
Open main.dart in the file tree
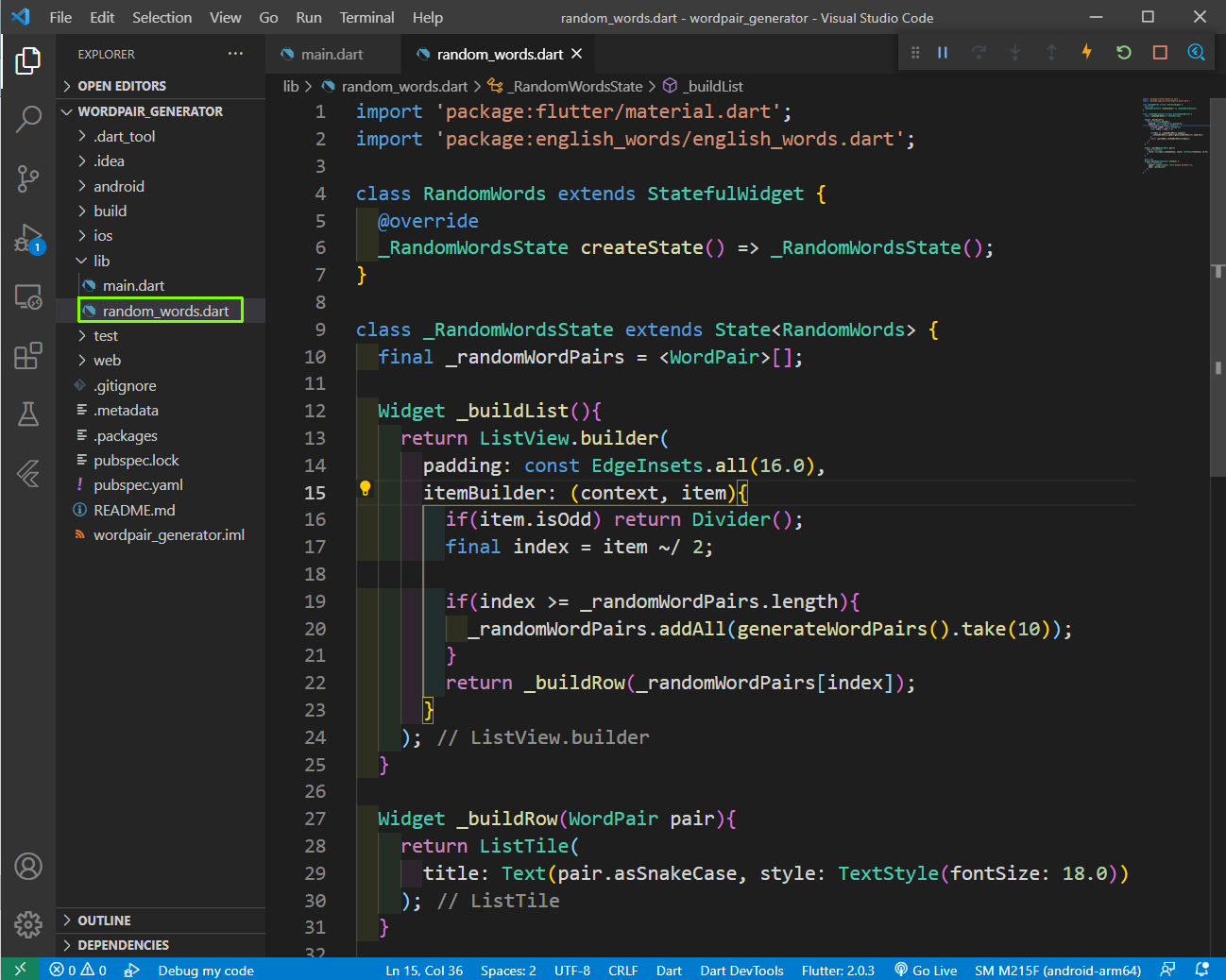point(161,285)
